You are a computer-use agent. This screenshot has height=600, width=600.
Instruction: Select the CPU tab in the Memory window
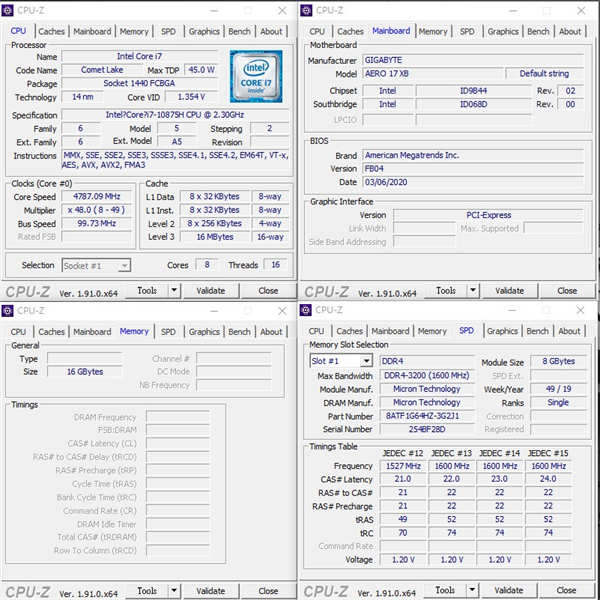click(x=18, y=332)
